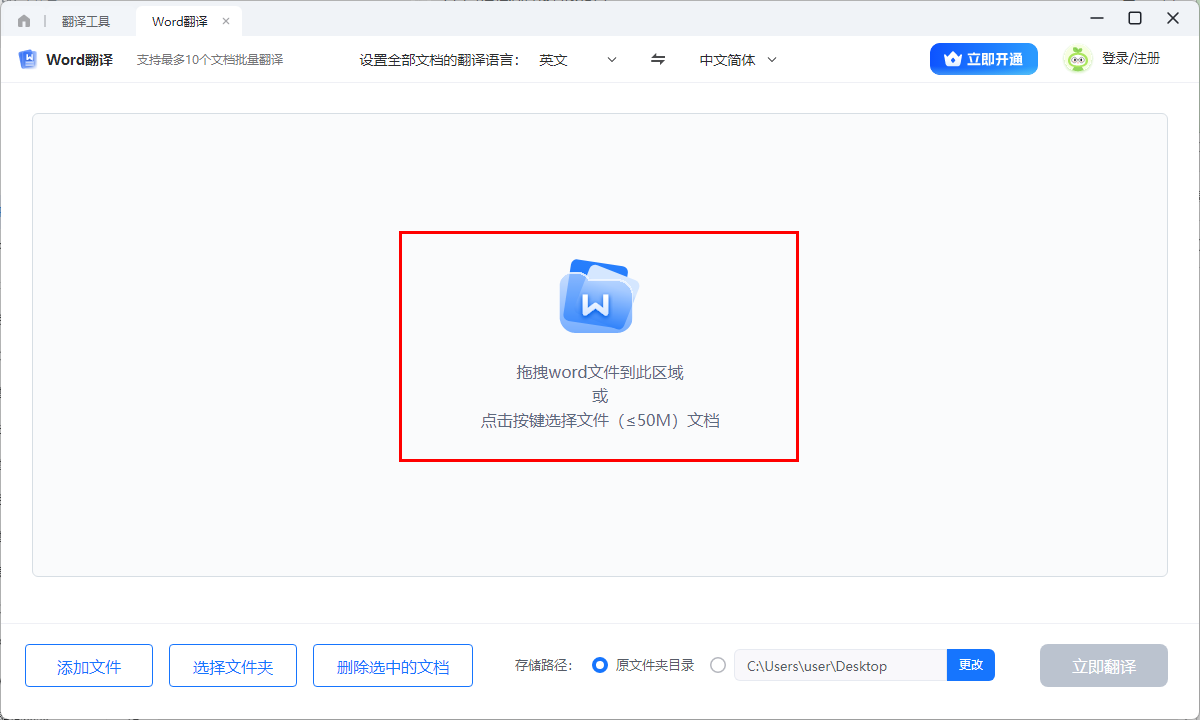Viewport: 1200px width, 720px height.
Task: Select the custom path radio button
Action: [x=718, y=665]
